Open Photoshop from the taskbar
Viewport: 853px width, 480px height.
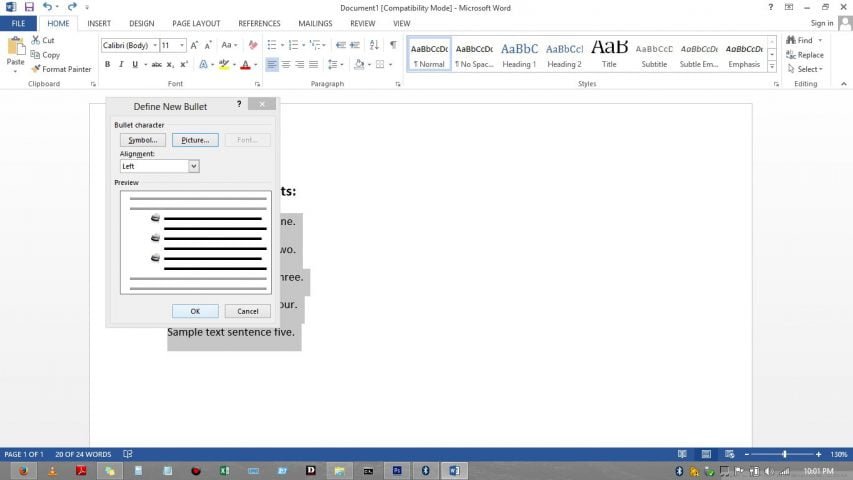[x=397, y=471]
